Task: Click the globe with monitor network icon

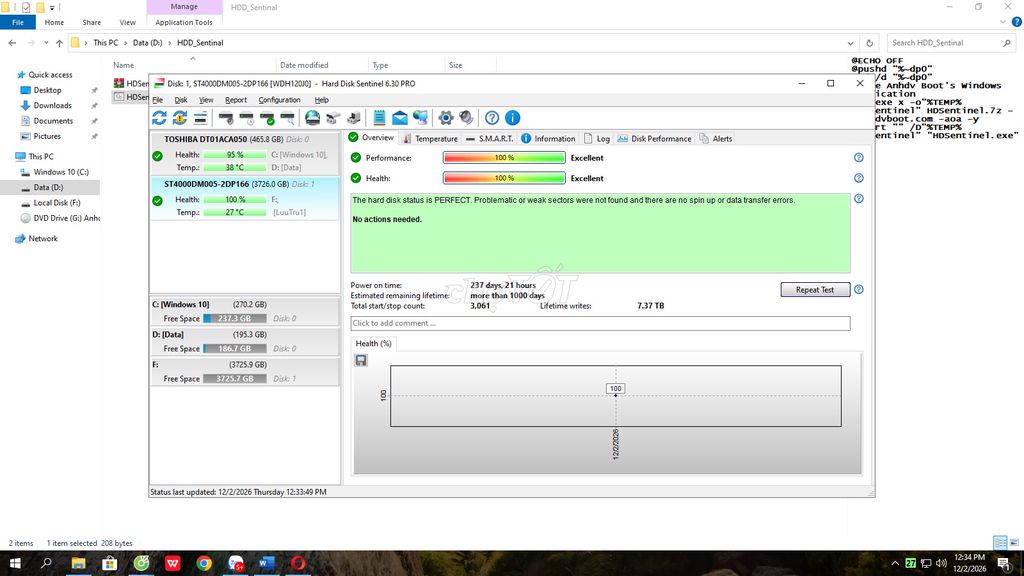Action: (420, 118)
